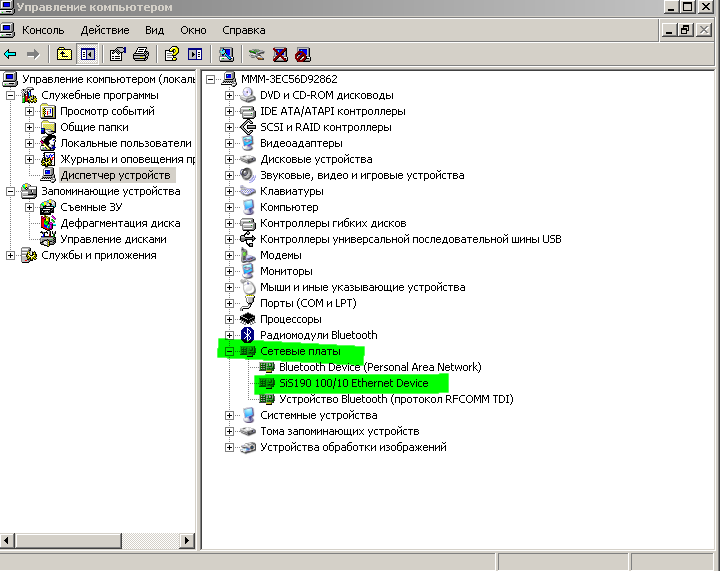The image size is (720, 571).
Task: Toggle the show/hide console tree icon
Action: (x=88, y=54)
